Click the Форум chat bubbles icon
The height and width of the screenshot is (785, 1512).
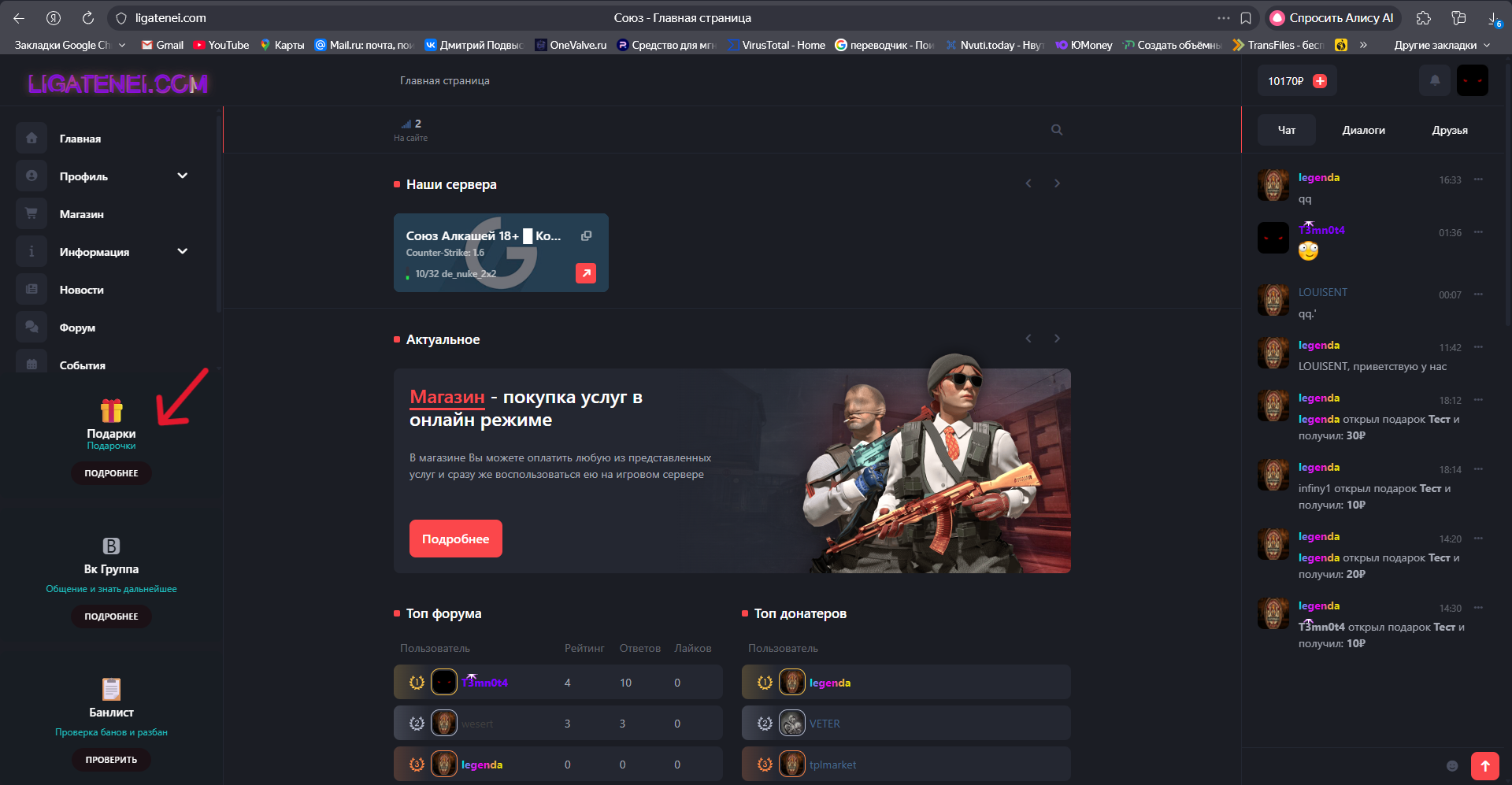pos(31,328)
